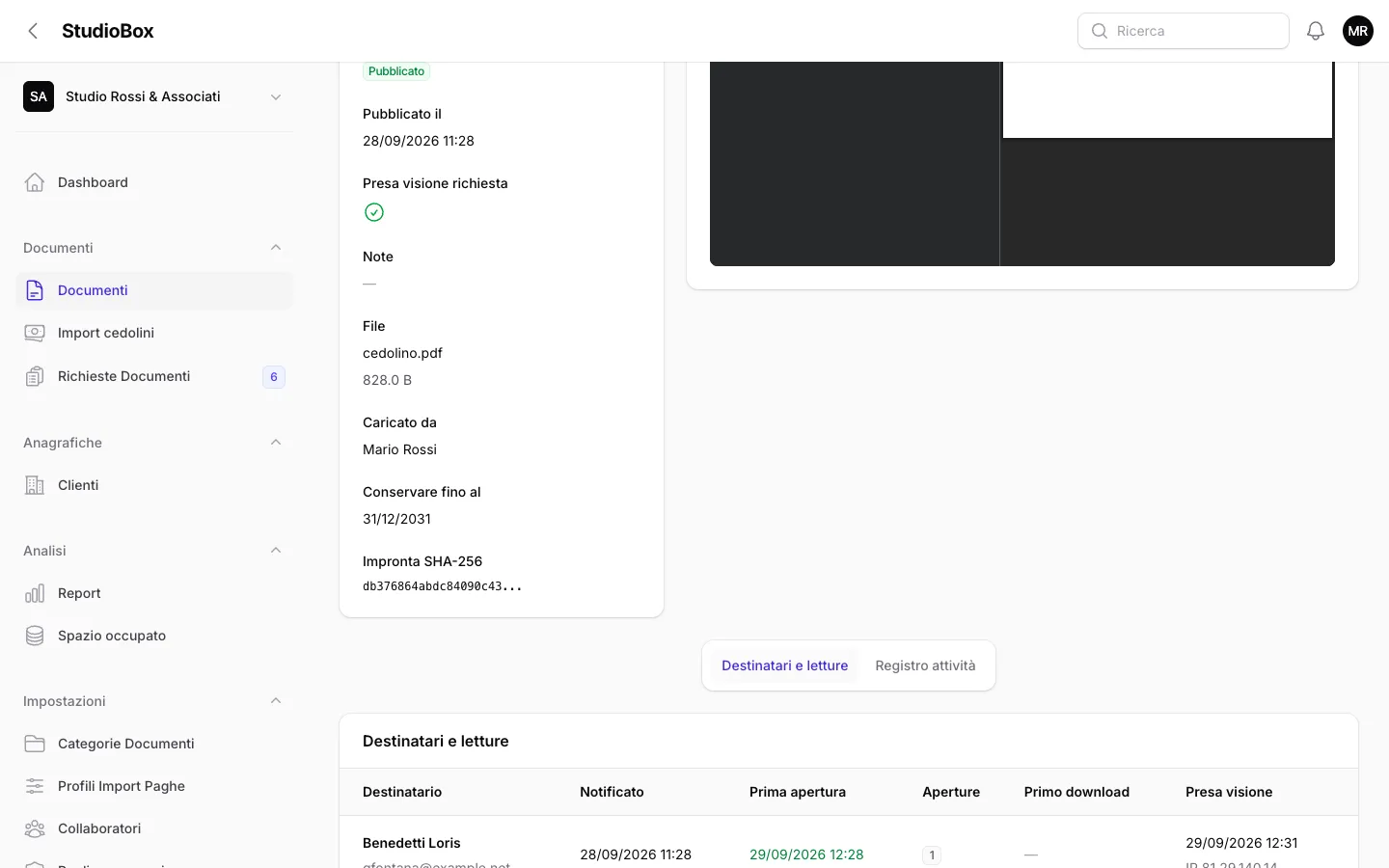This screenshot has width=1389, height=868.
Task: Click the search magnifier icon
Action: pyautogui.click(x=1099, y=31)
